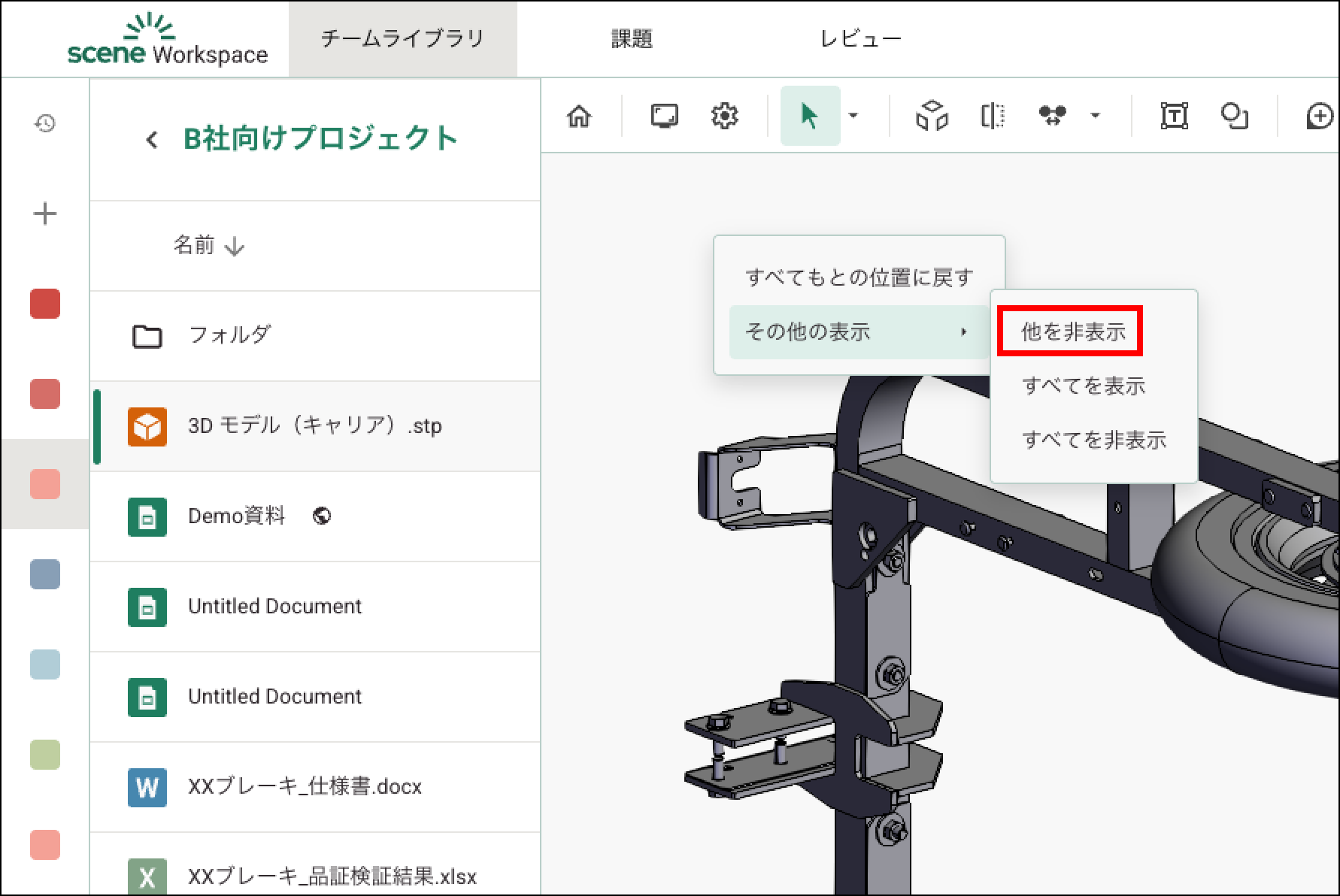The image size is (1340, 896).
Task: Sort the file list by 名前 column
Action: [x=208, y=246]
